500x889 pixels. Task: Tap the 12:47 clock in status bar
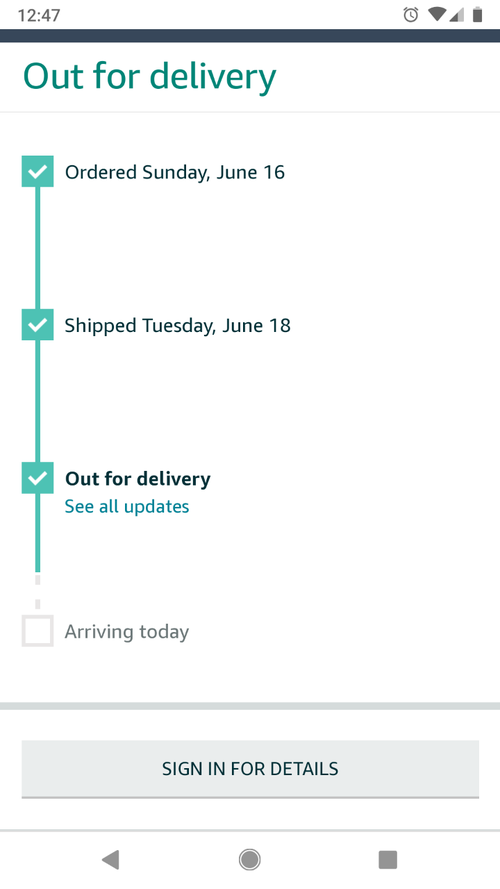click(39, 15)
